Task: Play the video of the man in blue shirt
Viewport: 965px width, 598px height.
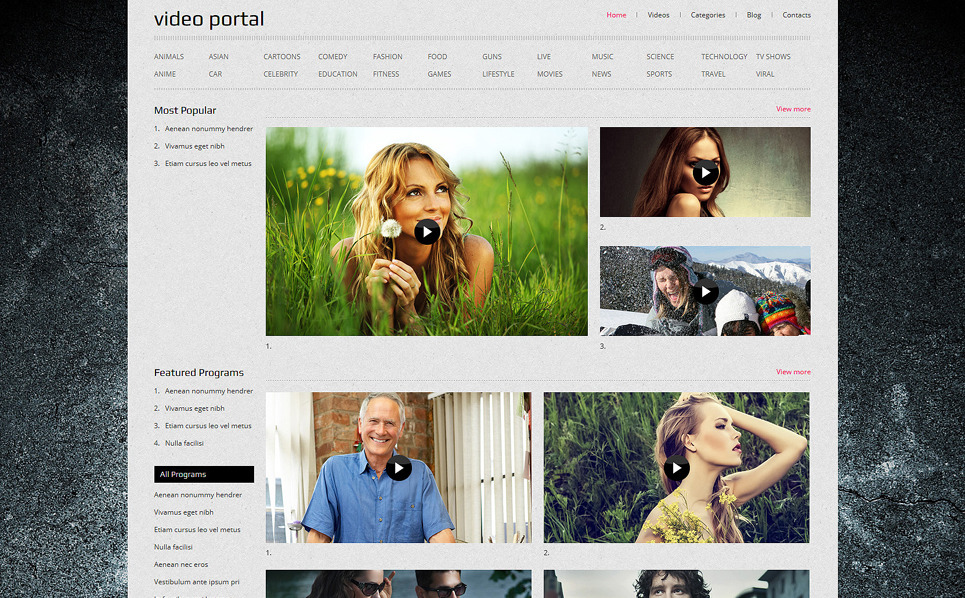Action: [x=398, y=467]
